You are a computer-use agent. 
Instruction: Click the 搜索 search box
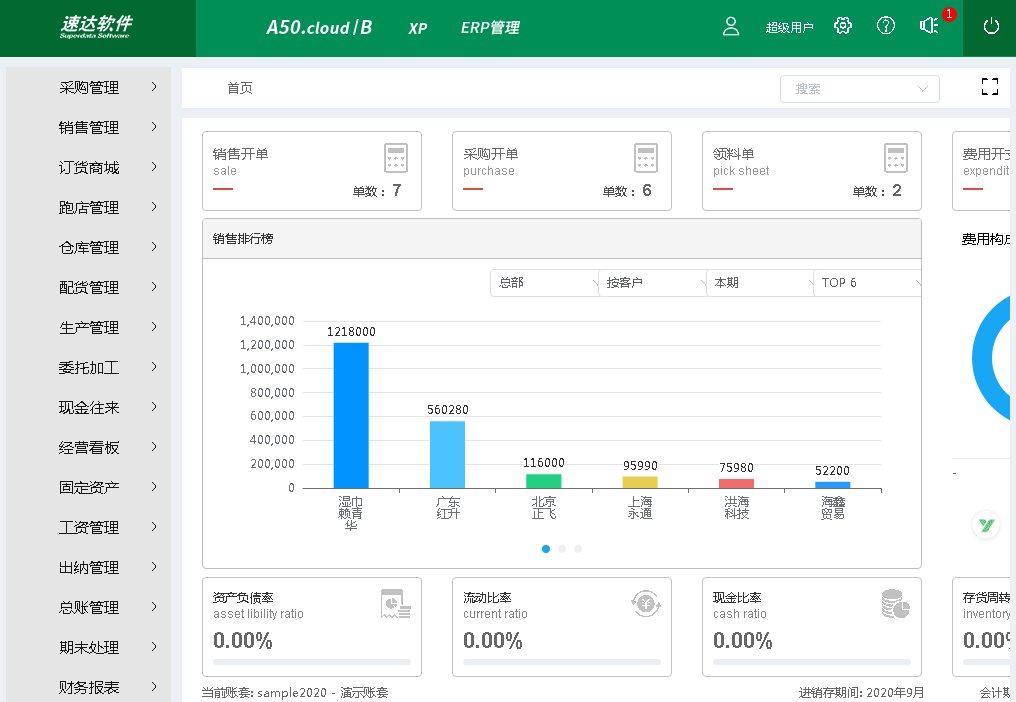coord(859,89)
